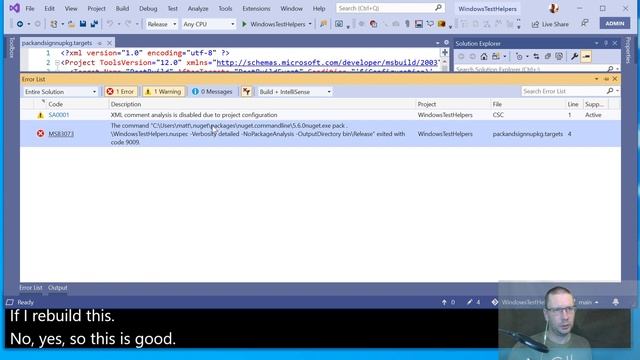The height and width of the screenshot is (360, 640).
Task: Click Sync with Active Document icon
Action: (x=536, y=56)
